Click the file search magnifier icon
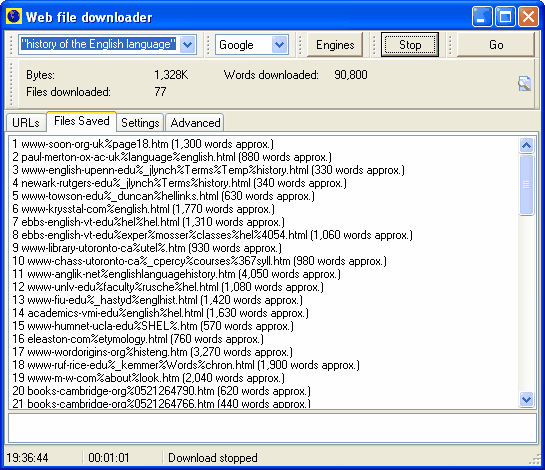This screenshot has height=470, width=545. (x=524, y=83)
